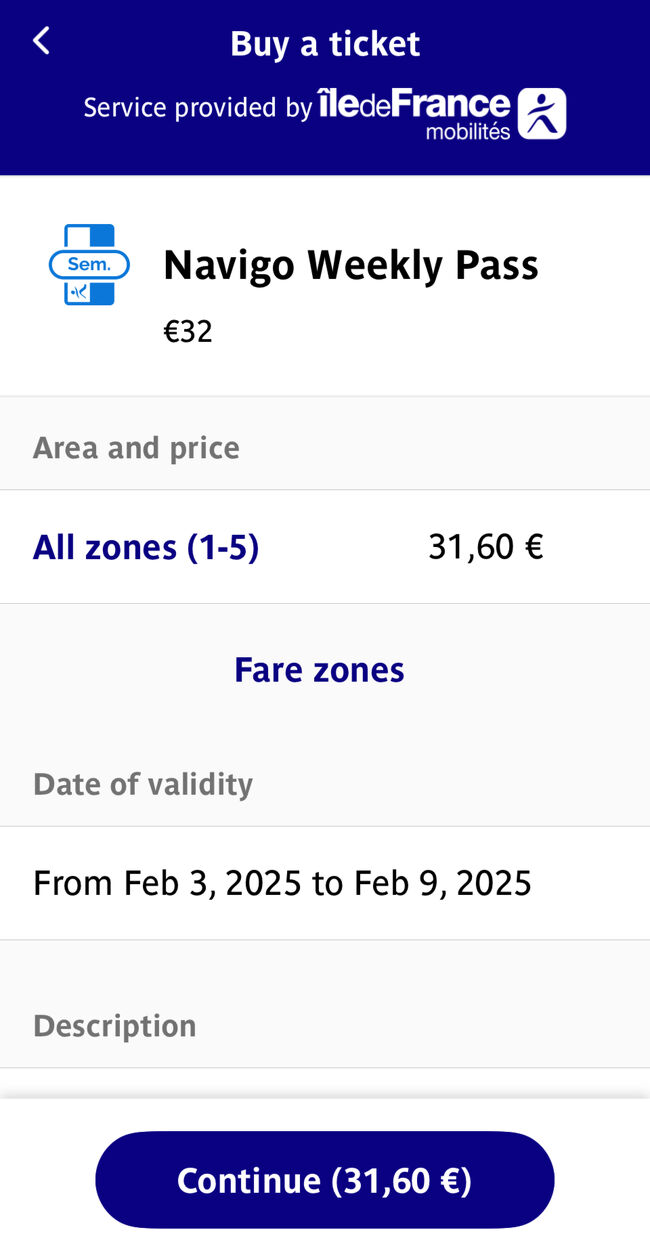Image resolution: width=650 pixels, height=1253 pixels.
Task: Select the All zones (1-5) option
Action: [146, 547]
